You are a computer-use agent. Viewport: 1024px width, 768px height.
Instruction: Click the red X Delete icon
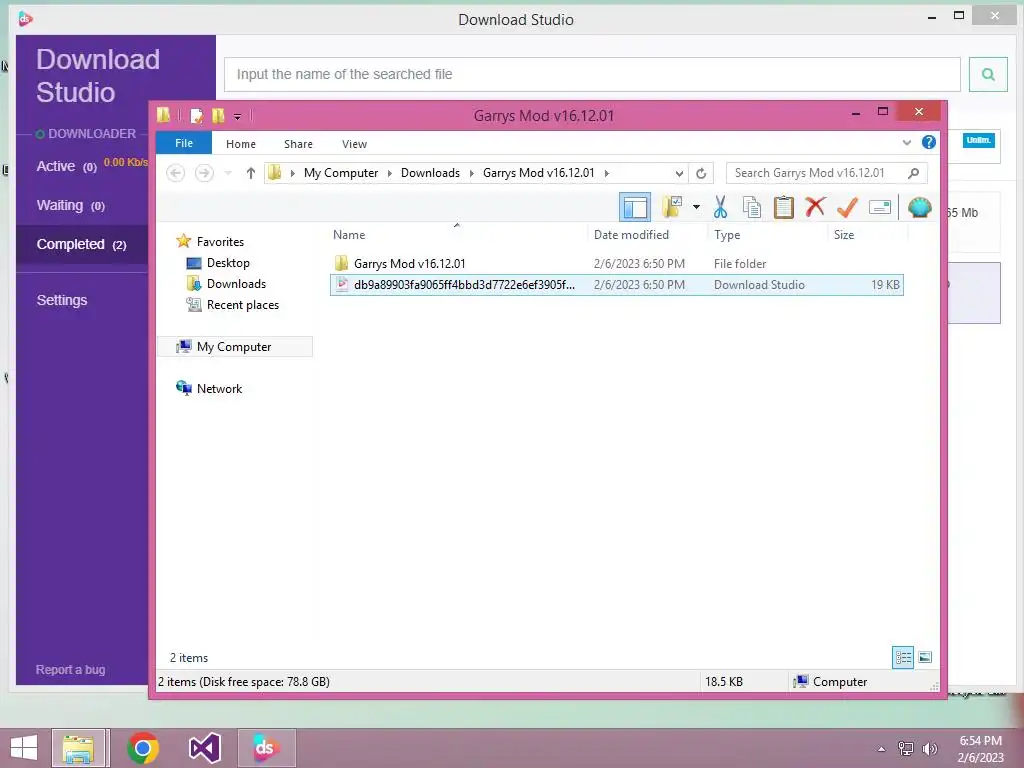(x=815, y=207)
